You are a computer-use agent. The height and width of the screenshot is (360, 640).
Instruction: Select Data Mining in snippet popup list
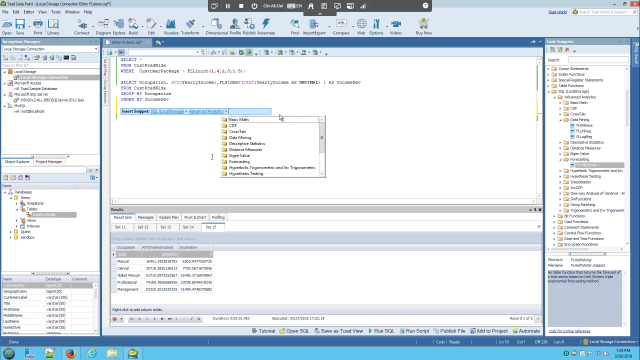click(240, 138)
